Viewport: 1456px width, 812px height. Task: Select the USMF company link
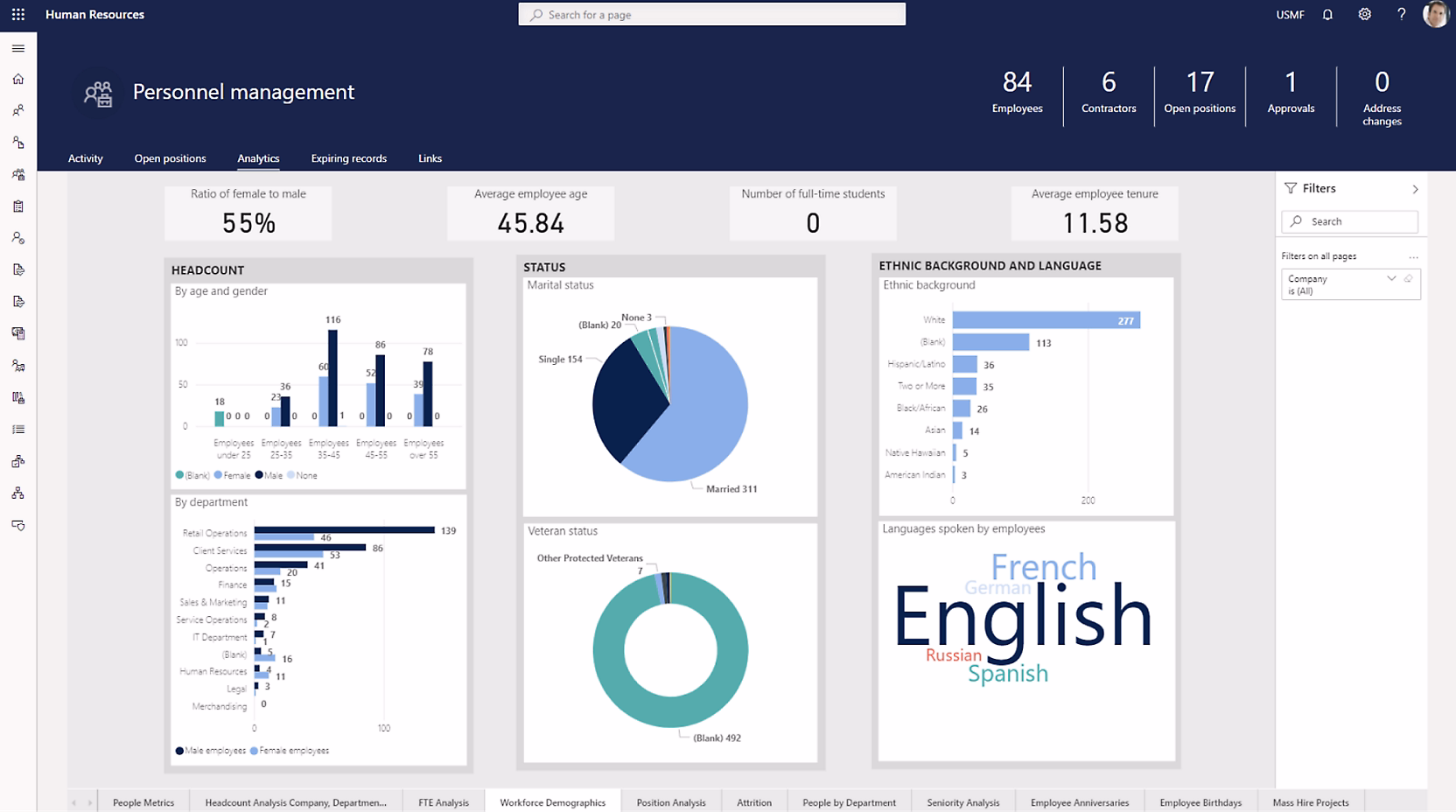pyautogui.click(x=1290, y=15)
